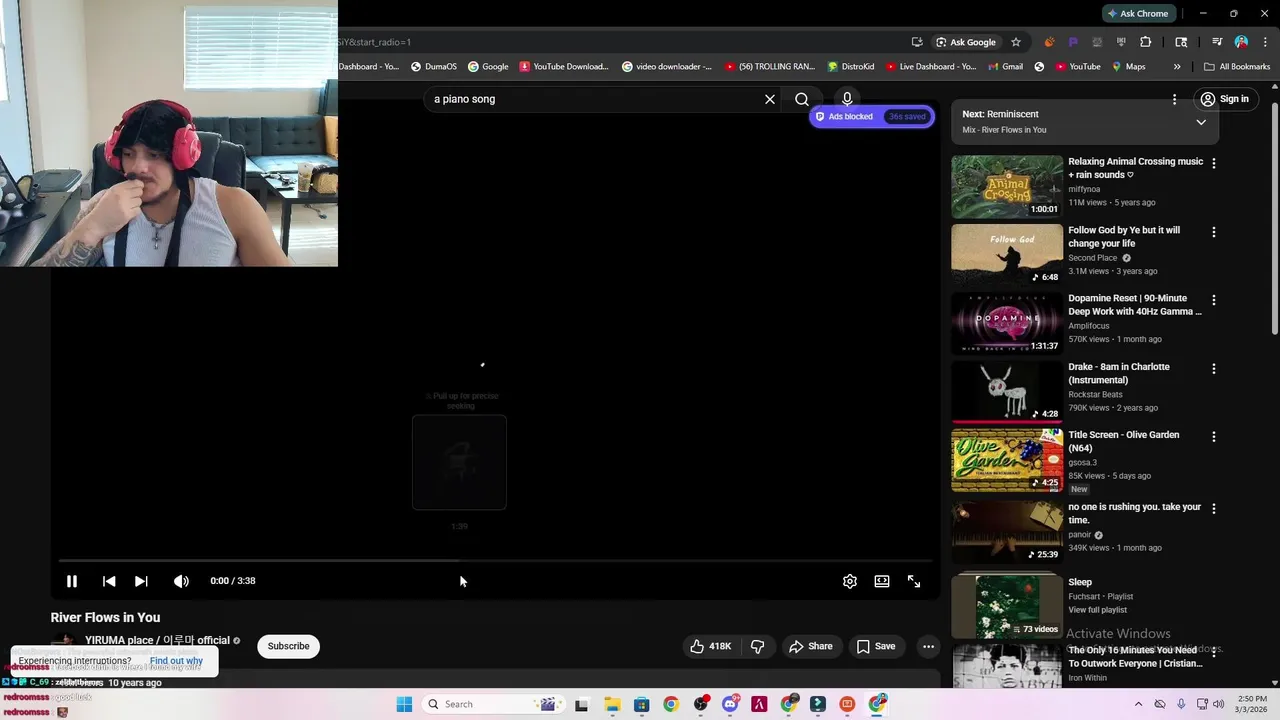Open menu for Dopamine Reset video
This screenshot has height=720, width=1280.
(x=1214, y=300)
